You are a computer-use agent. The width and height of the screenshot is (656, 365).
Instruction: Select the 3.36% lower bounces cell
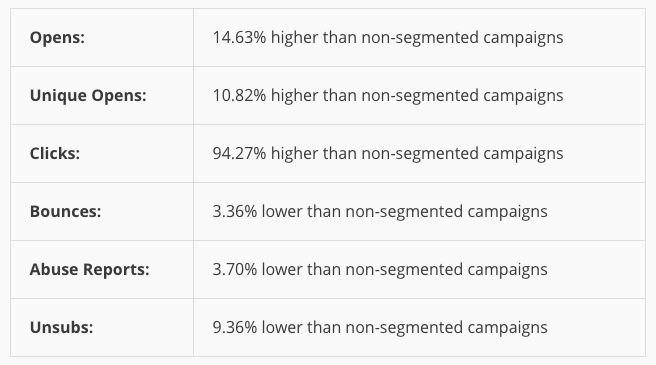tap(419, 211)
